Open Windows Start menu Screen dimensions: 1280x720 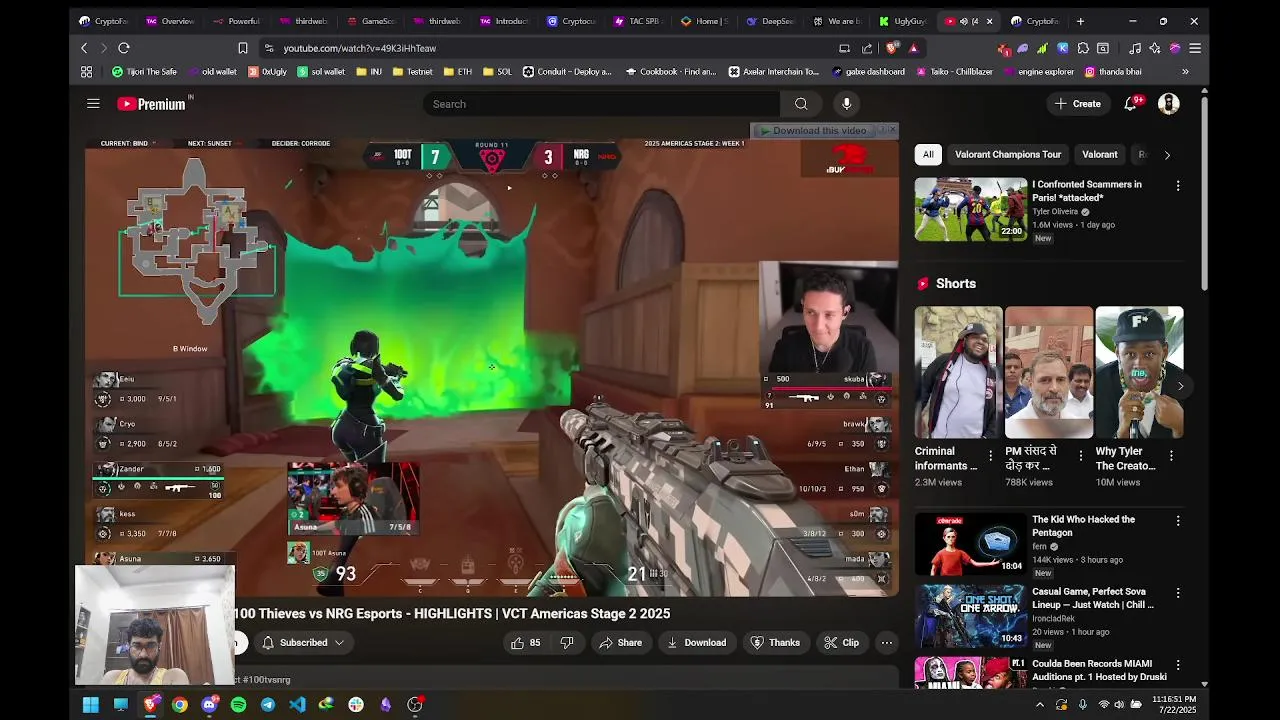click(x=90, y=705)
